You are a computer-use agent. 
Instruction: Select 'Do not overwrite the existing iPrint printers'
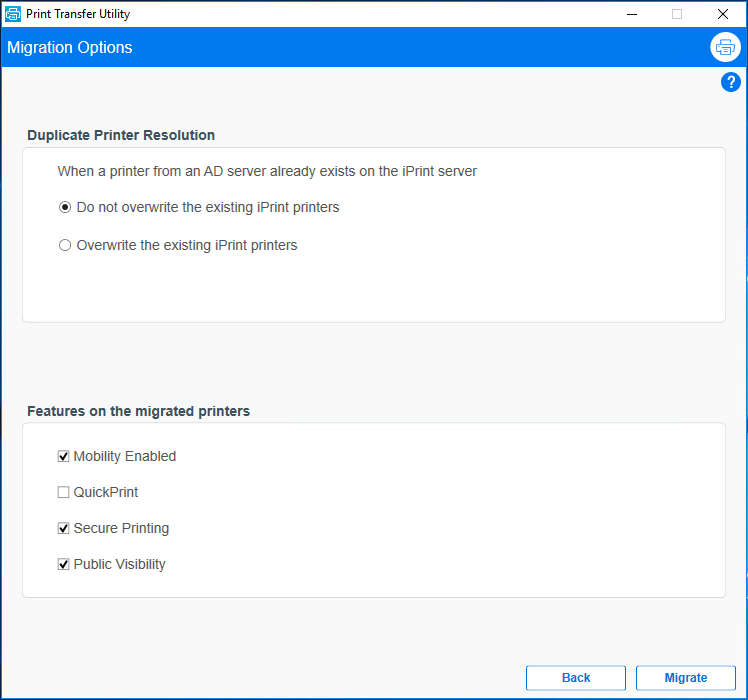[x=65, y=208]
